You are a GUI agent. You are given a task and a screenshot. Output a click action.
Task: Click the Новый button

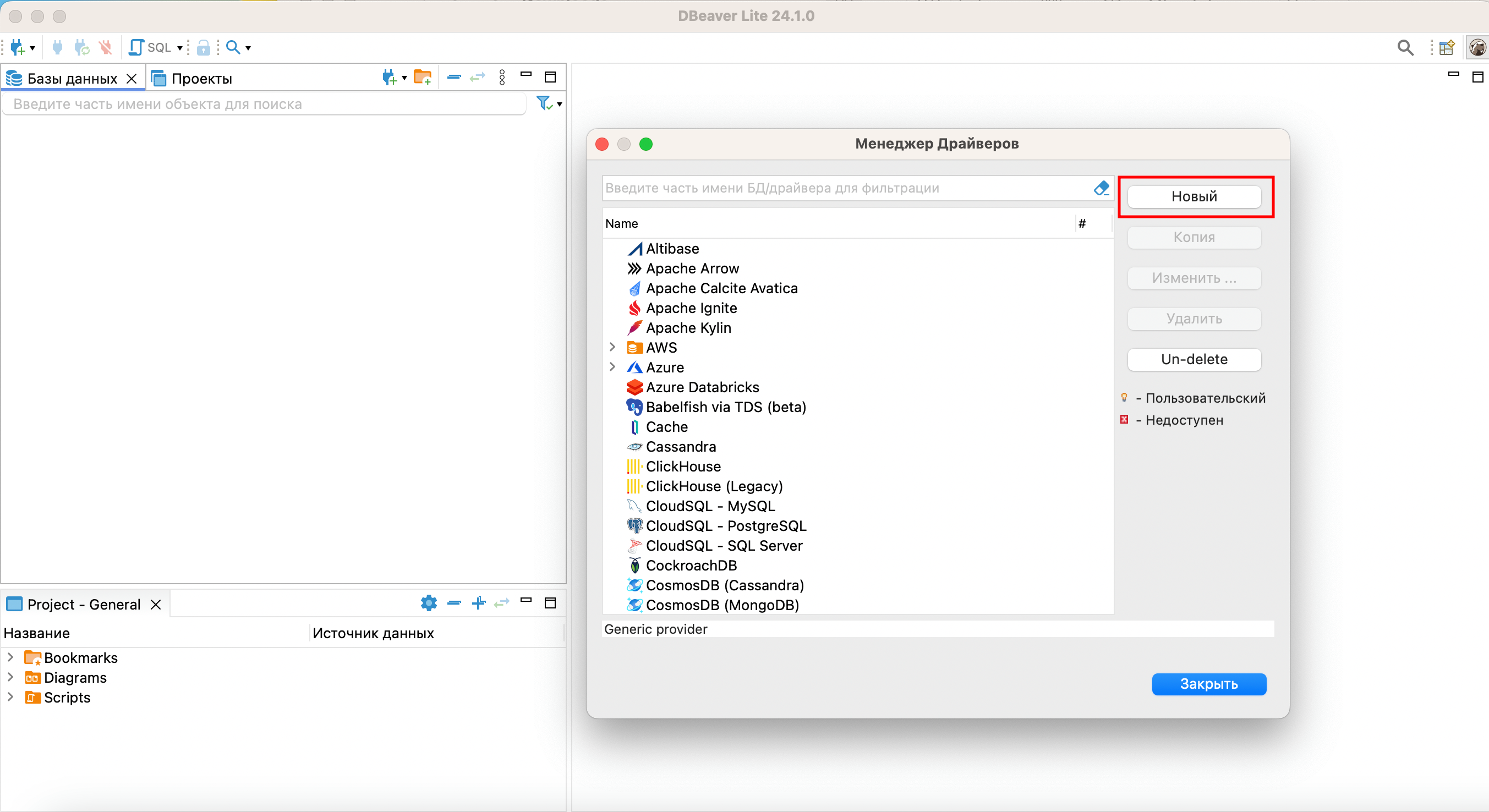(1194, 196)
